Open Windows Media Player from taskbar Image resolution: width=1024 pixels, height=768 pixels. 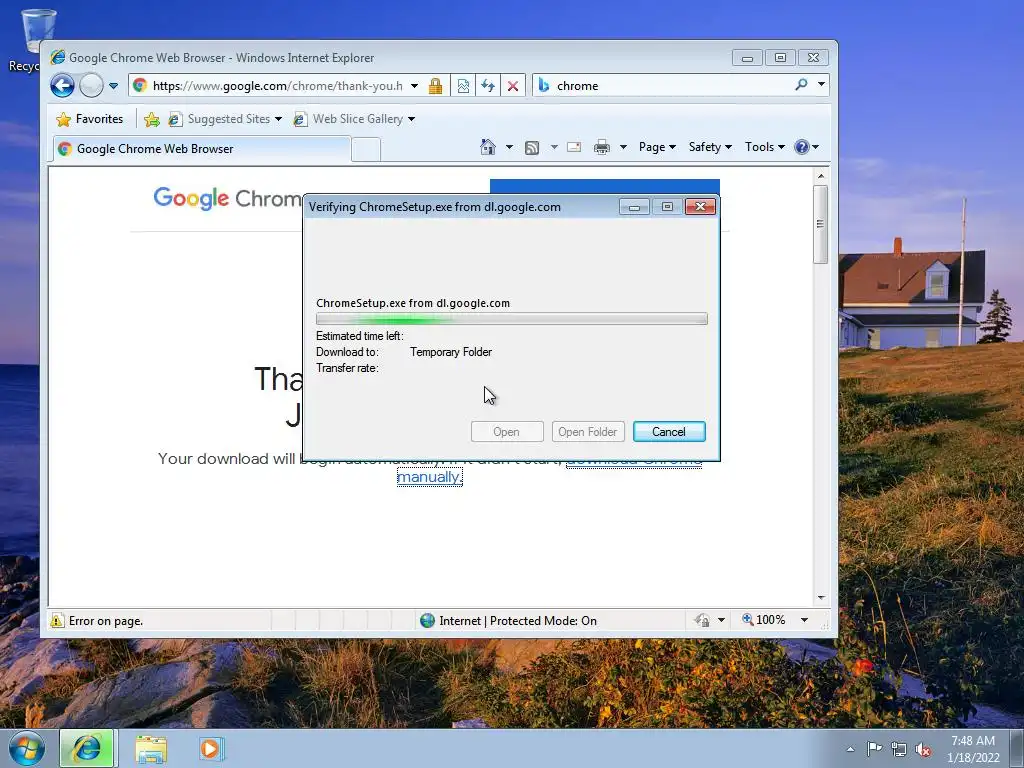point(211,748)
